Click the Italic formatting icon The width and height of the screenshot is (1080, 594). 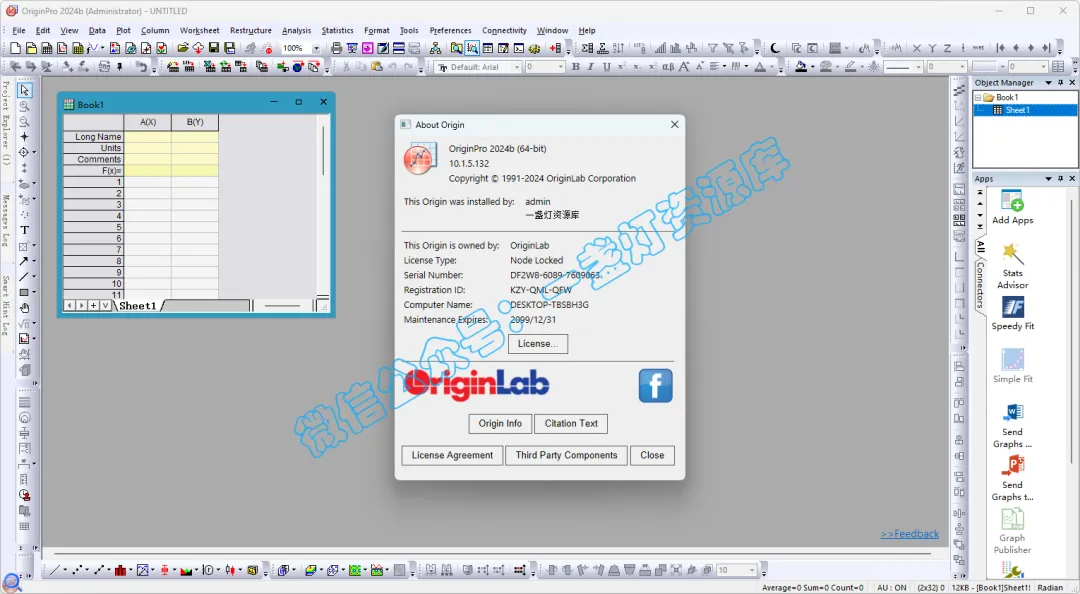click(591, 67)
